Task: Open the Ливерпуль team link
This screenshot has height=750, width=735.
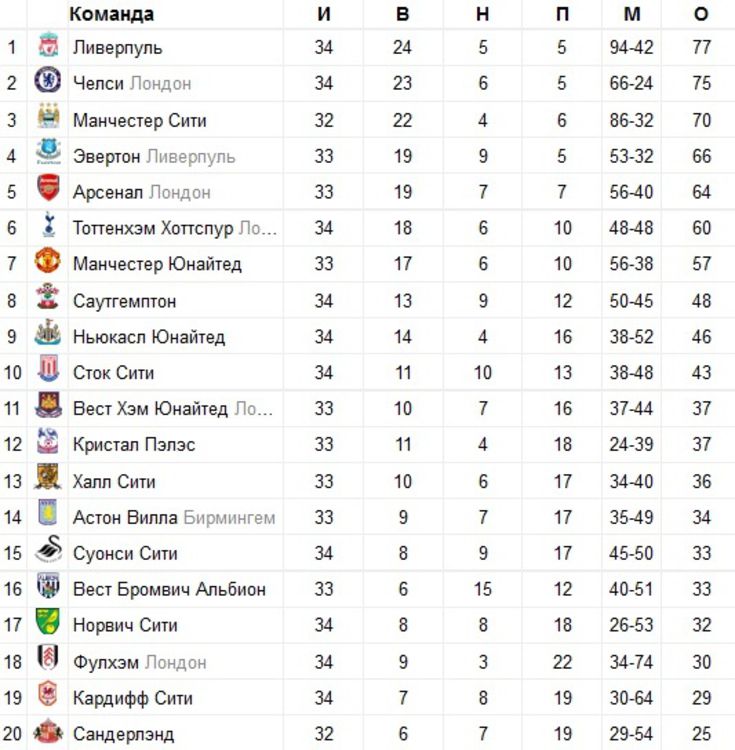Action: (118, 47)
